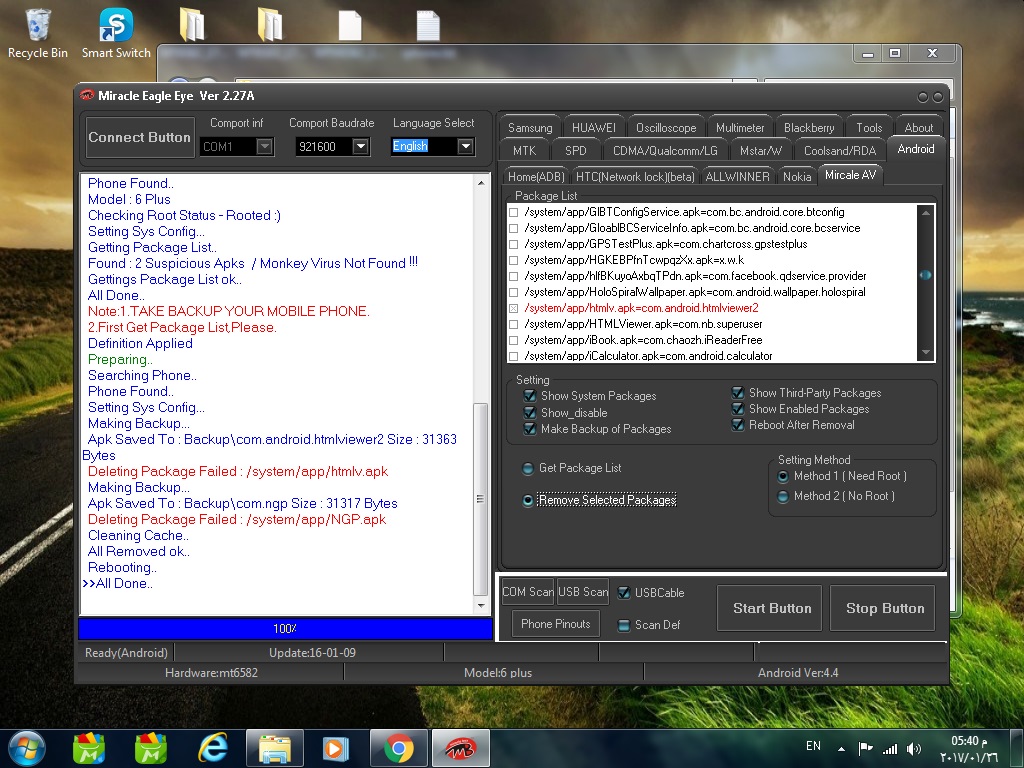Toggle Show System Packages checkbox
Image resolution: width=1024 pixels, height=768 pixels.
click(530, 396)
